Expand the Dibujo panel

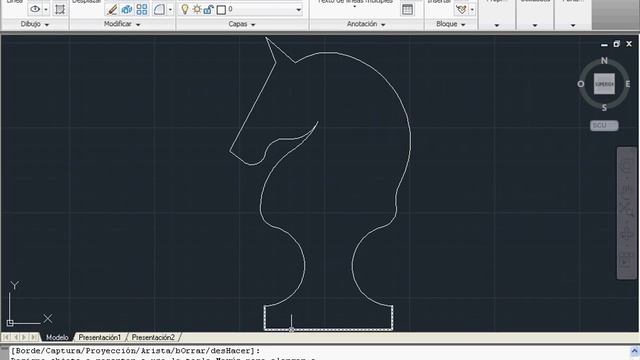pos(35,24)
